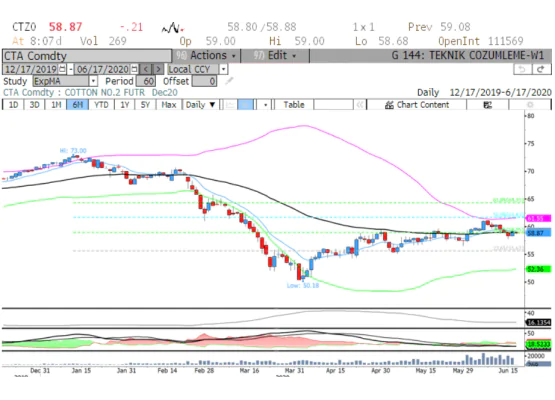This screenshot has height=400, width=555.
Task: Open chart settings gear icon
Action: click(530, 105)
